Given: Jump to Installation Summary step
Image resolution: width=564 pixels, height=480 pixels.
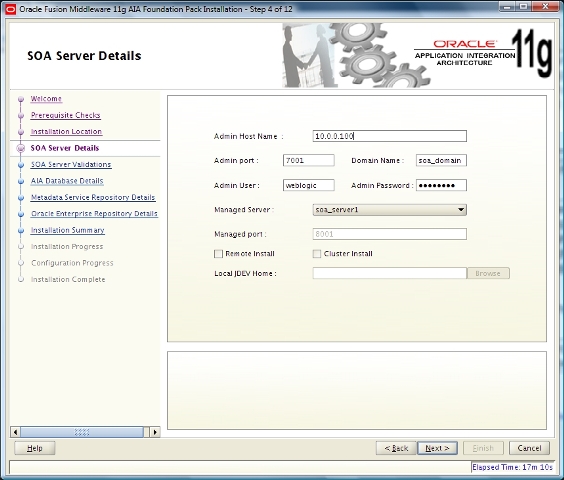Looking at the screenshot, I should tap(68, 230).
